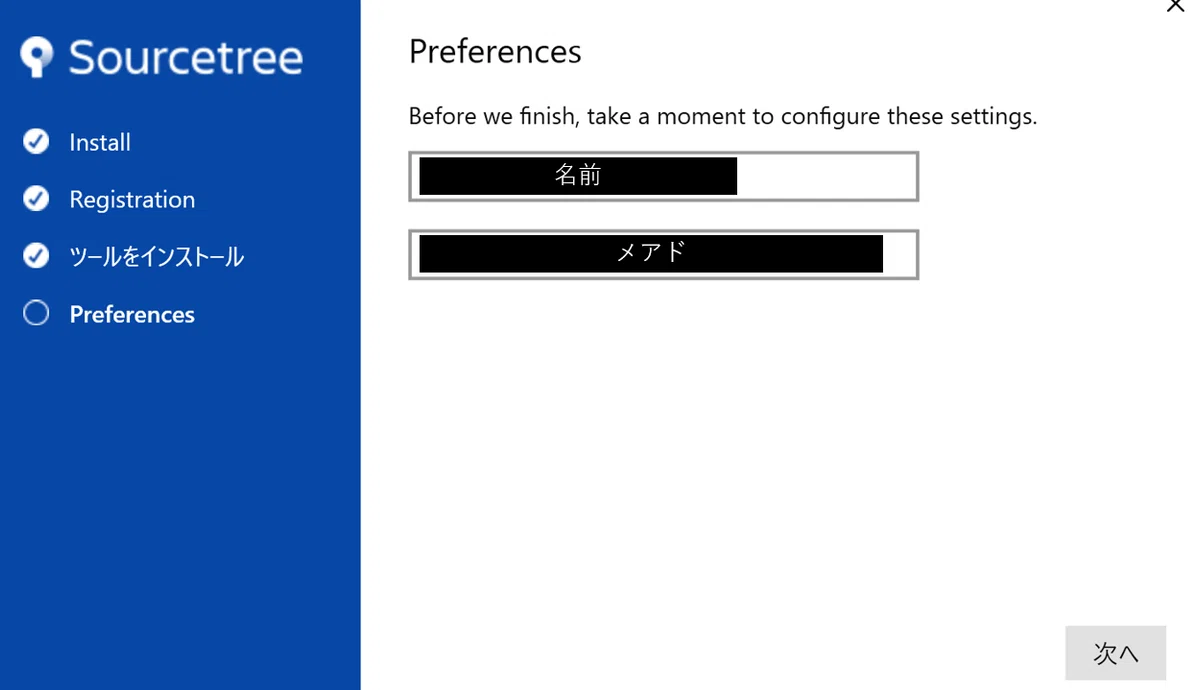Click the Registration step checkmark icon
This screenshot has width=1200, height=690.
[x=36, y=199]
